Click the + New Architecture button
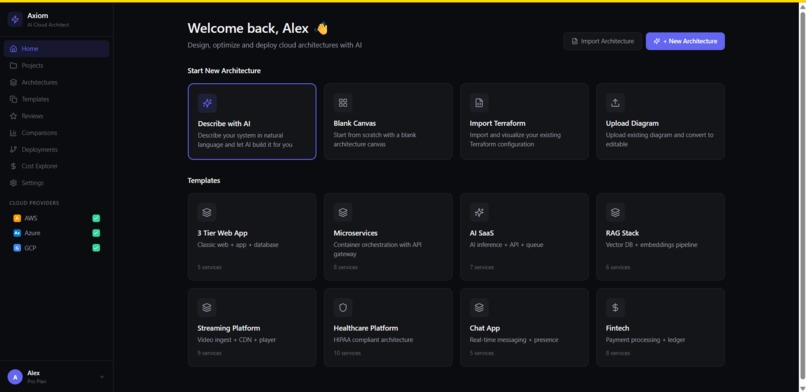The image size is (806, 392). tap(685, 42)
